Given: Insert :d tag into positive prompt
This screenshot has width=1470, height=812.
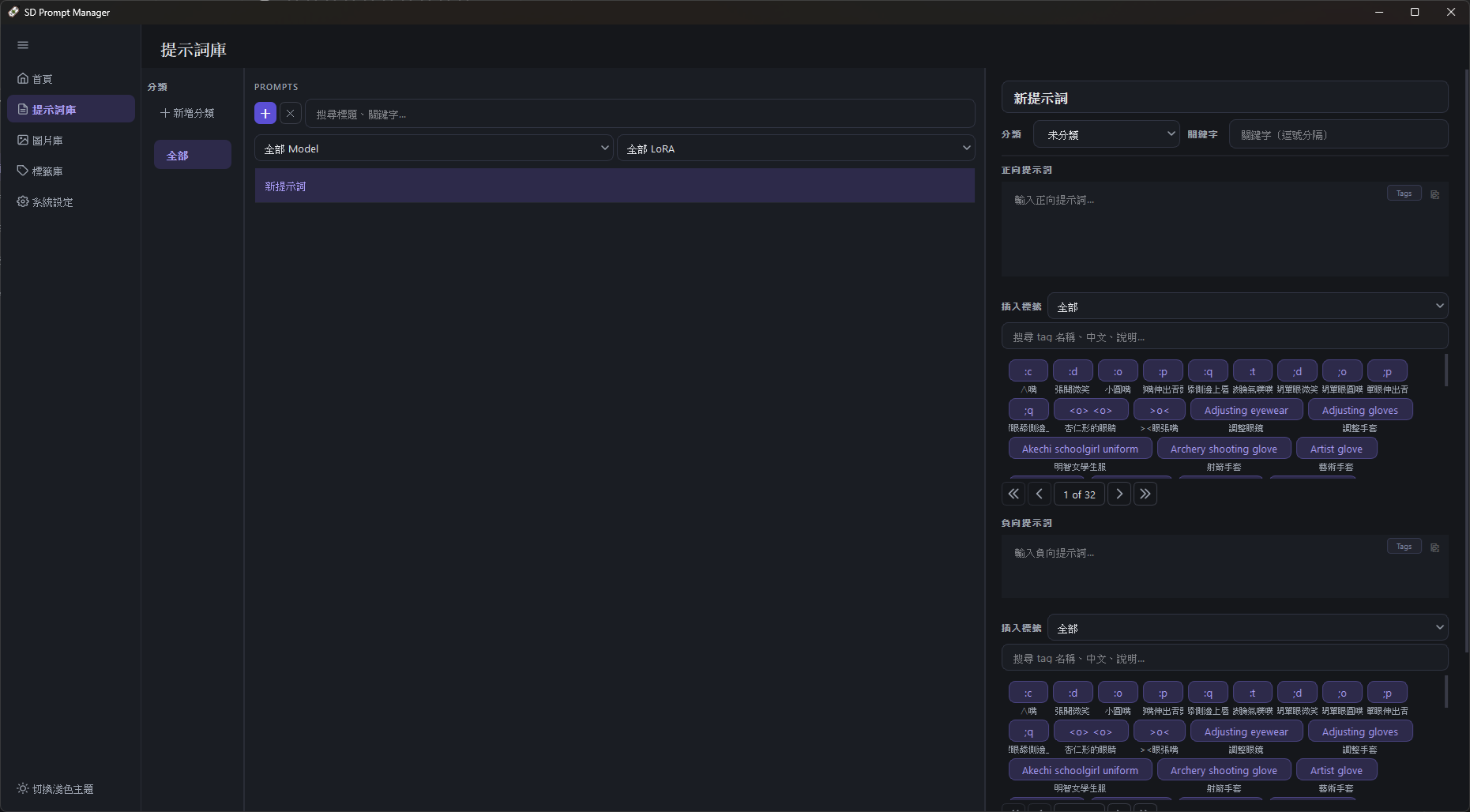Looking at the screenshot, I should tap(1073, 371).
